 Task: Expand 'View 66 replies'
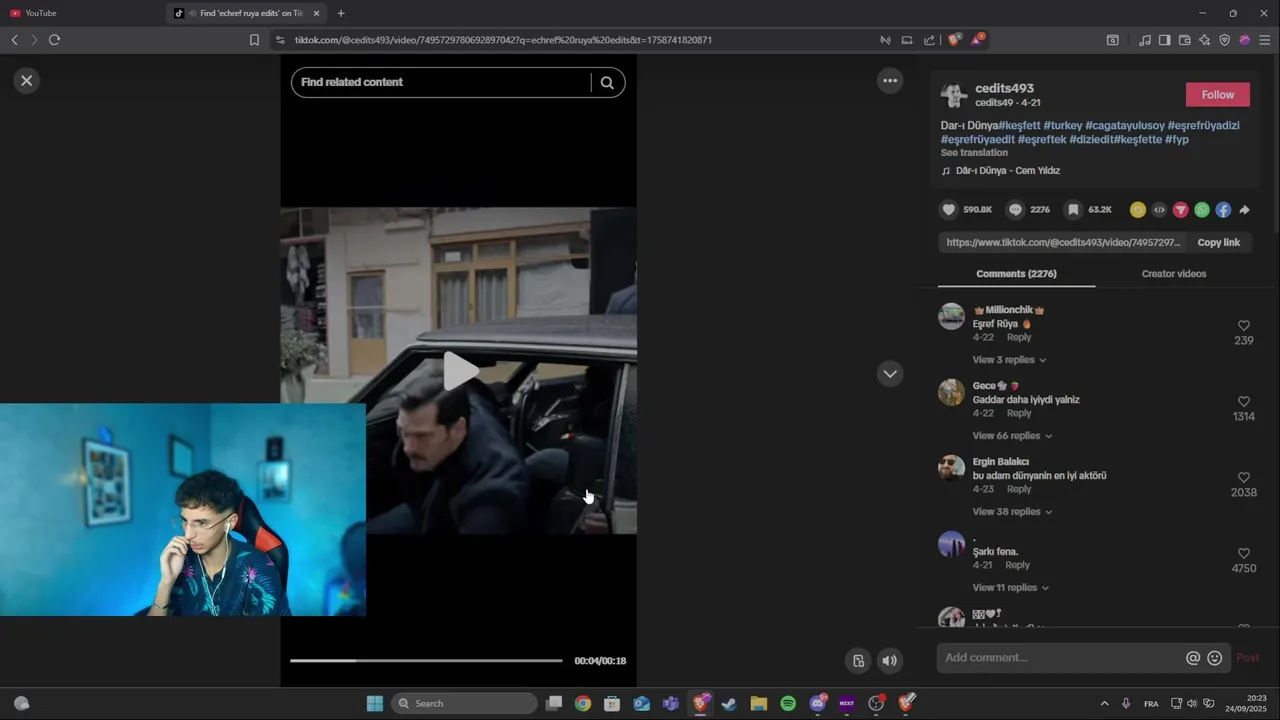1012,436
